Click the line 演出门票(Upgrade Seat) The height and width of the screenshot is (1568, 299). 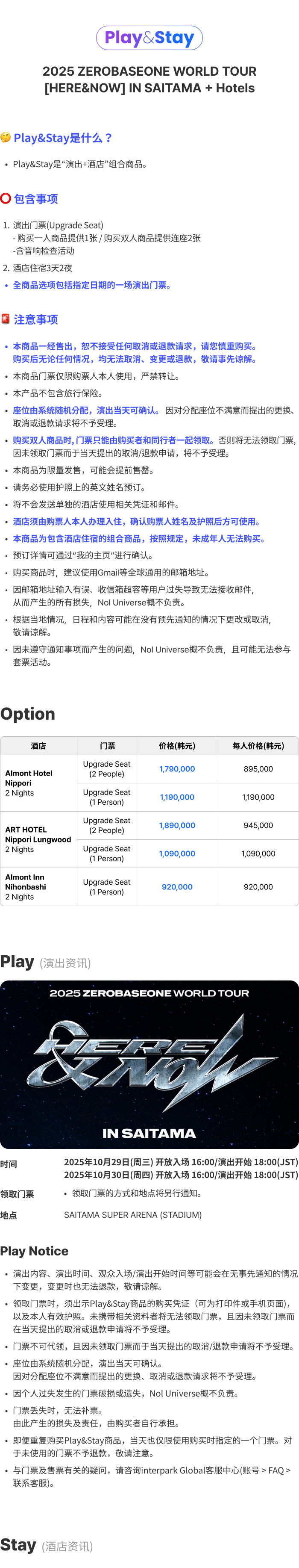point(59,225)
